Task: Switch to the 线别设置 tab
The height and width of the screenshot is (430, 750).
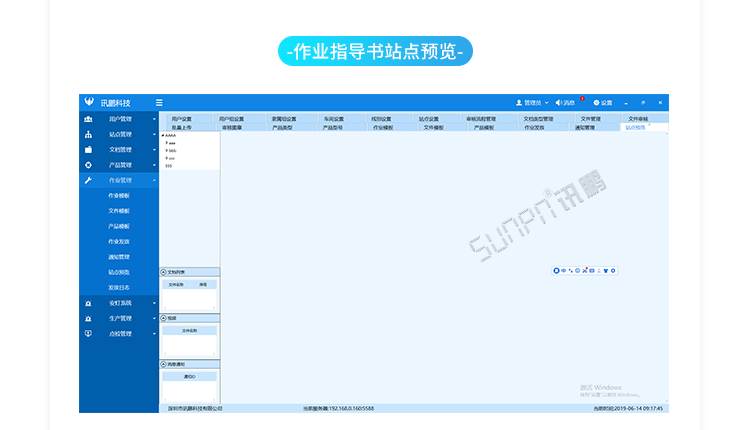Action: [388, 119]
